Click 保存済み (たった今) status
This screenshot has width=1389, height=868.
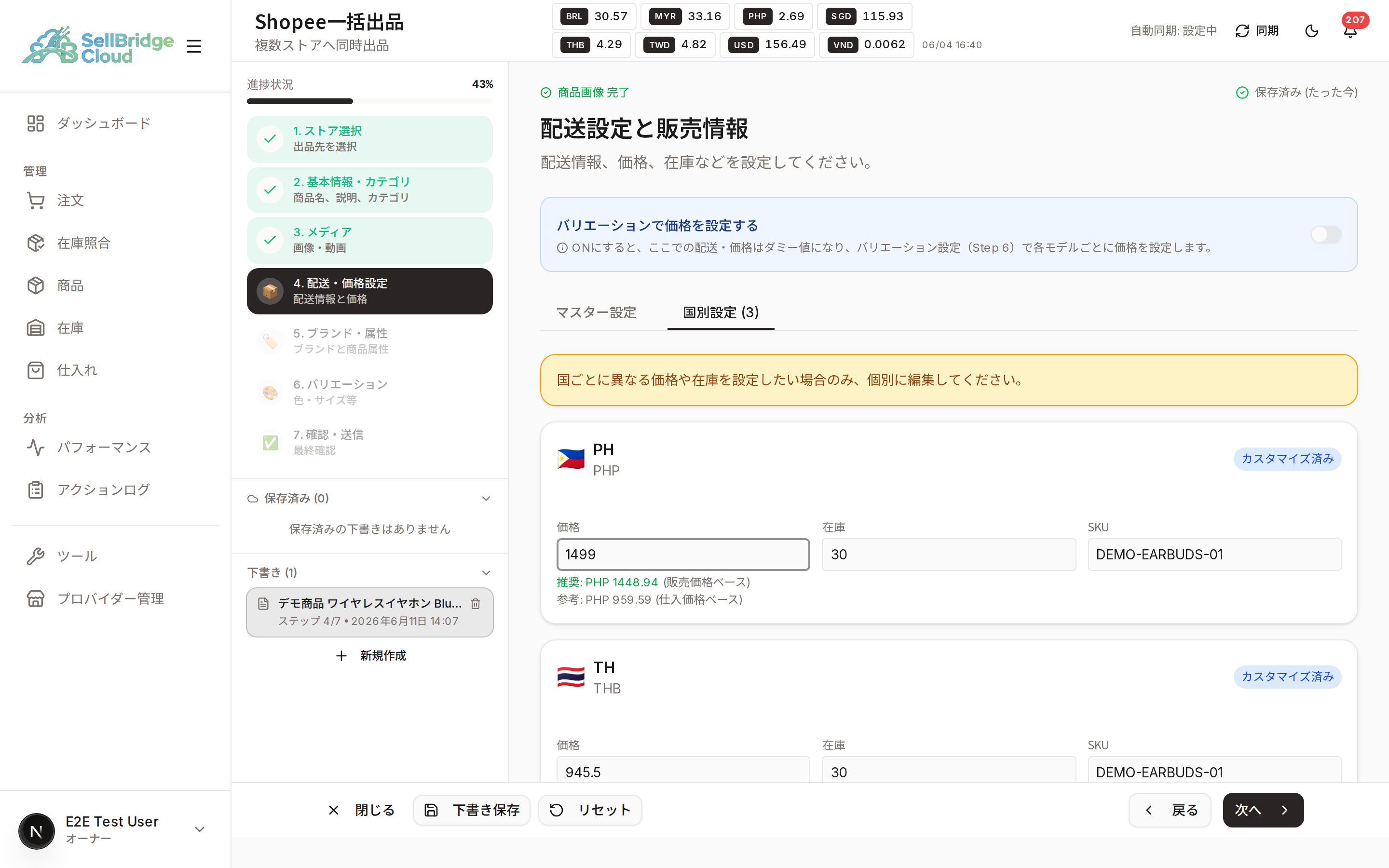[1296, 93]
